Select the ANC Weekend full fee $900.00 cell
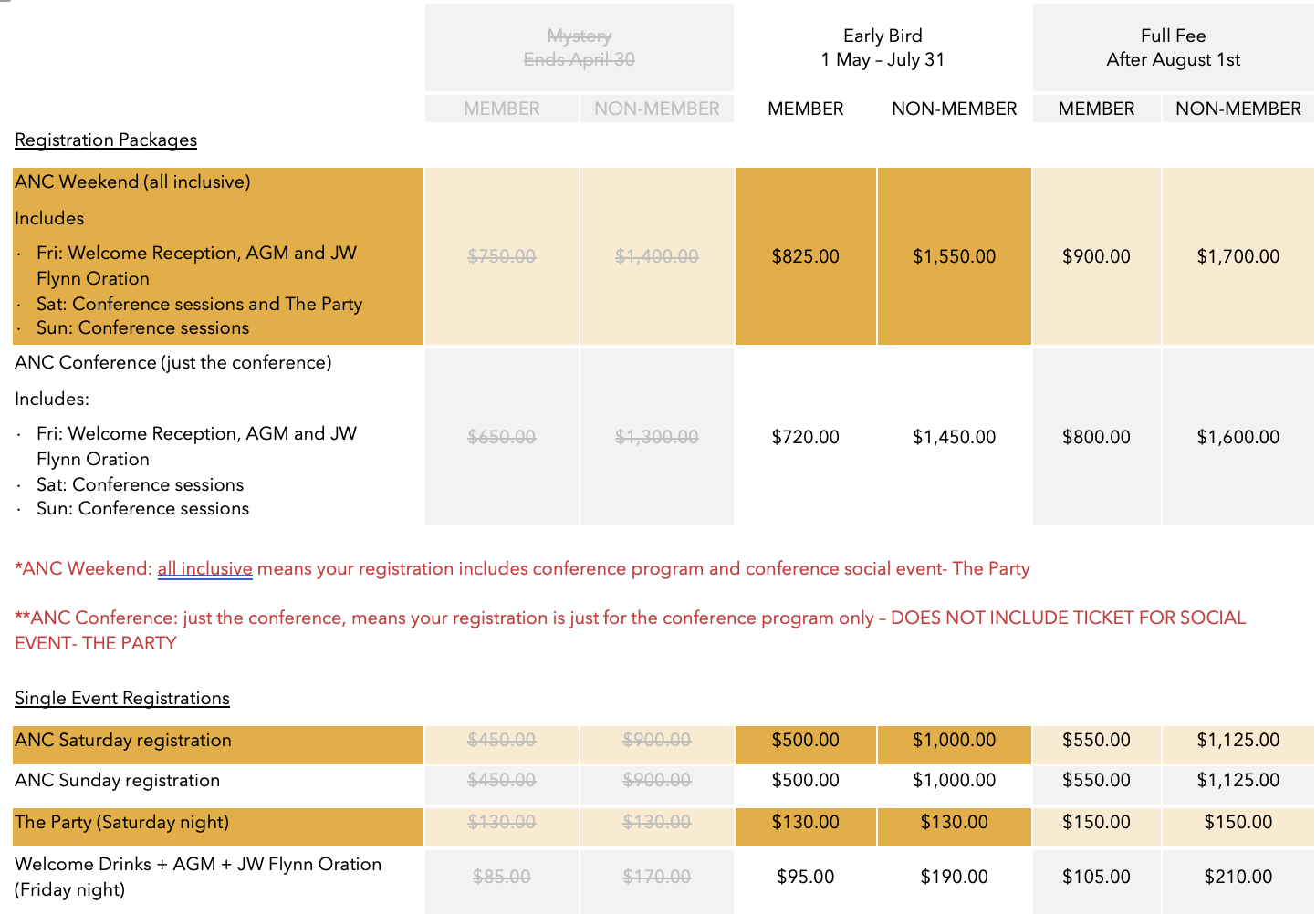The width and height of the screenshot is (1316, 914). [1096, 257]
